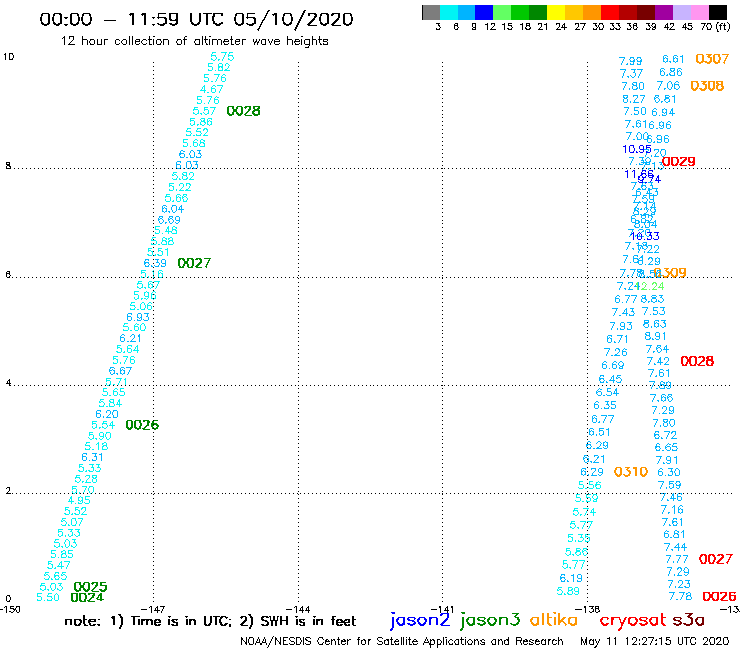Click the blue 10.33 wave height value
Screen dimensions: 740x650
pyautogui.click(x=645, y=236)
